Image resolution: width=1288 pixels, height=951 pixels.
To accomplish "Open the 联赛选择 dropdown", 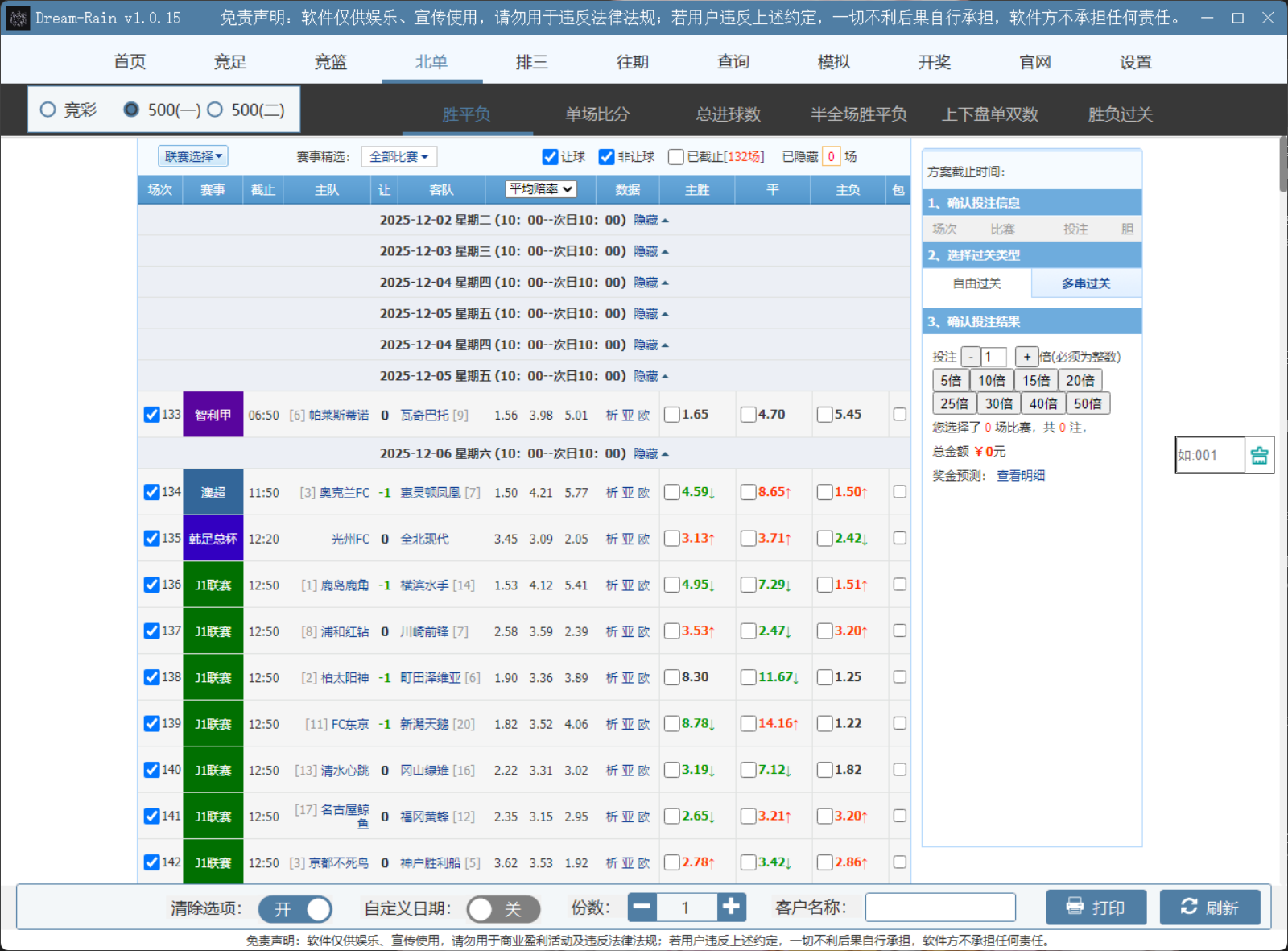I will (193, 156).
